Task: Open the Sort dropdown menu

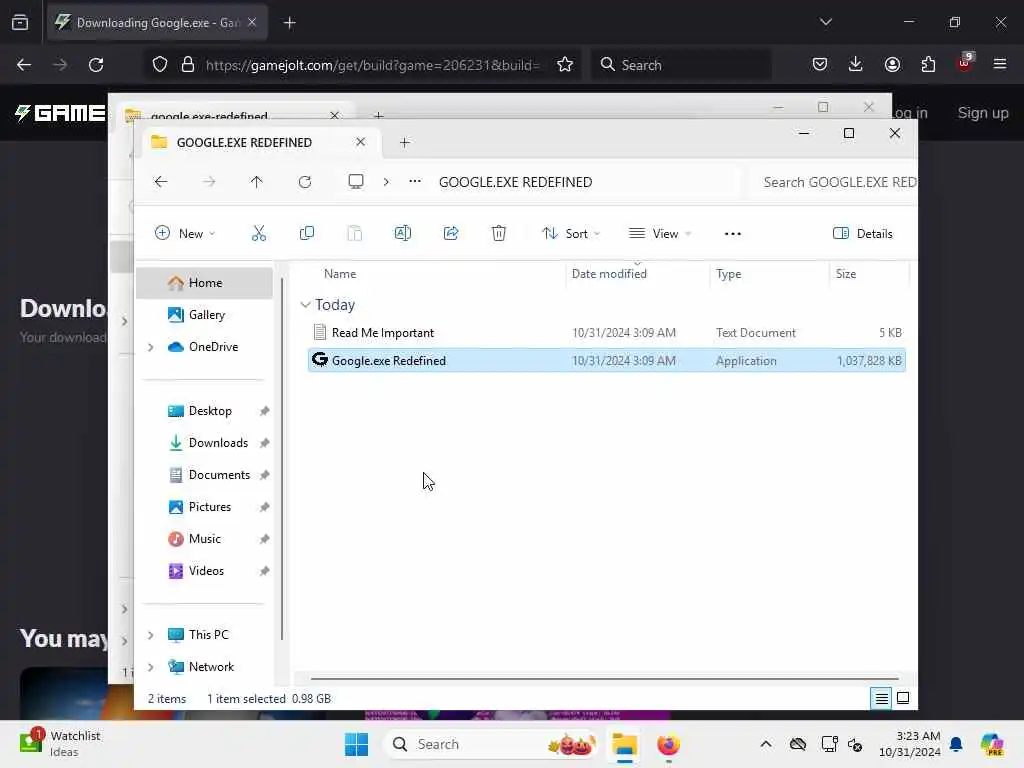Action: click(x=571, y=233)
